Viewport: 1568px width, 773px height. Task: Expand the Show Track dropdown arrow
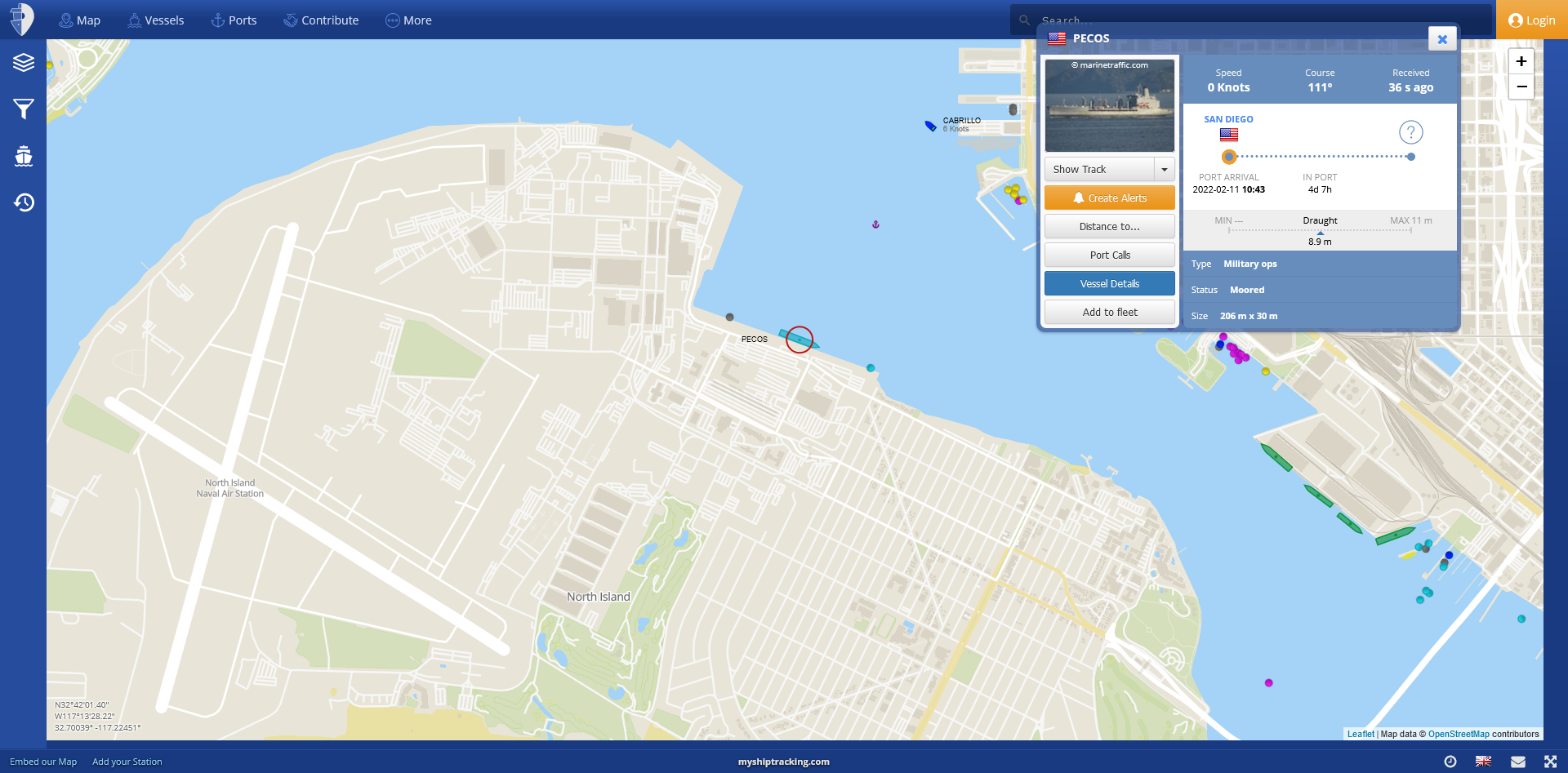click(x=1165, y=170)
